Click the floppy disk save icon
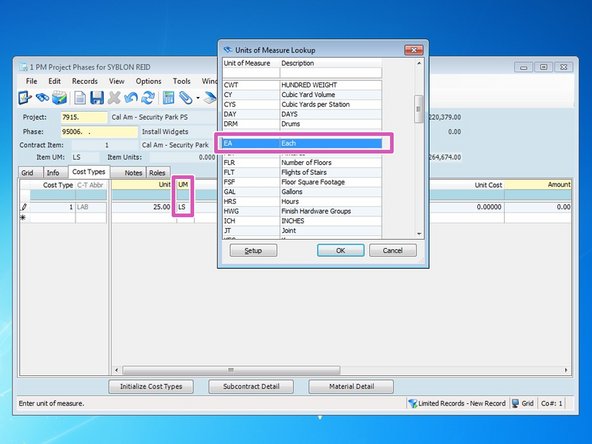Viewport: 592px width, 444px height. pyautogui.click(x=97, y=98)
